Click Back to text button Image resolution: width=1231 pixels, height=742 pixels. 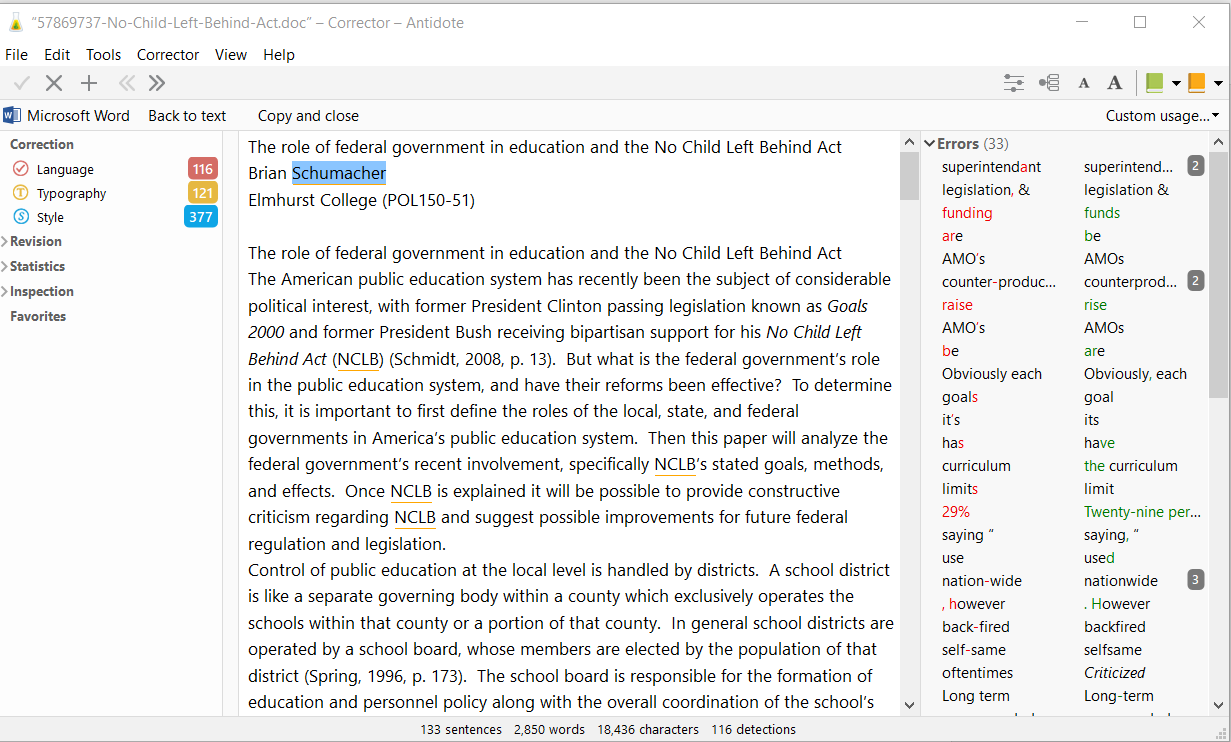pos(187,116)
